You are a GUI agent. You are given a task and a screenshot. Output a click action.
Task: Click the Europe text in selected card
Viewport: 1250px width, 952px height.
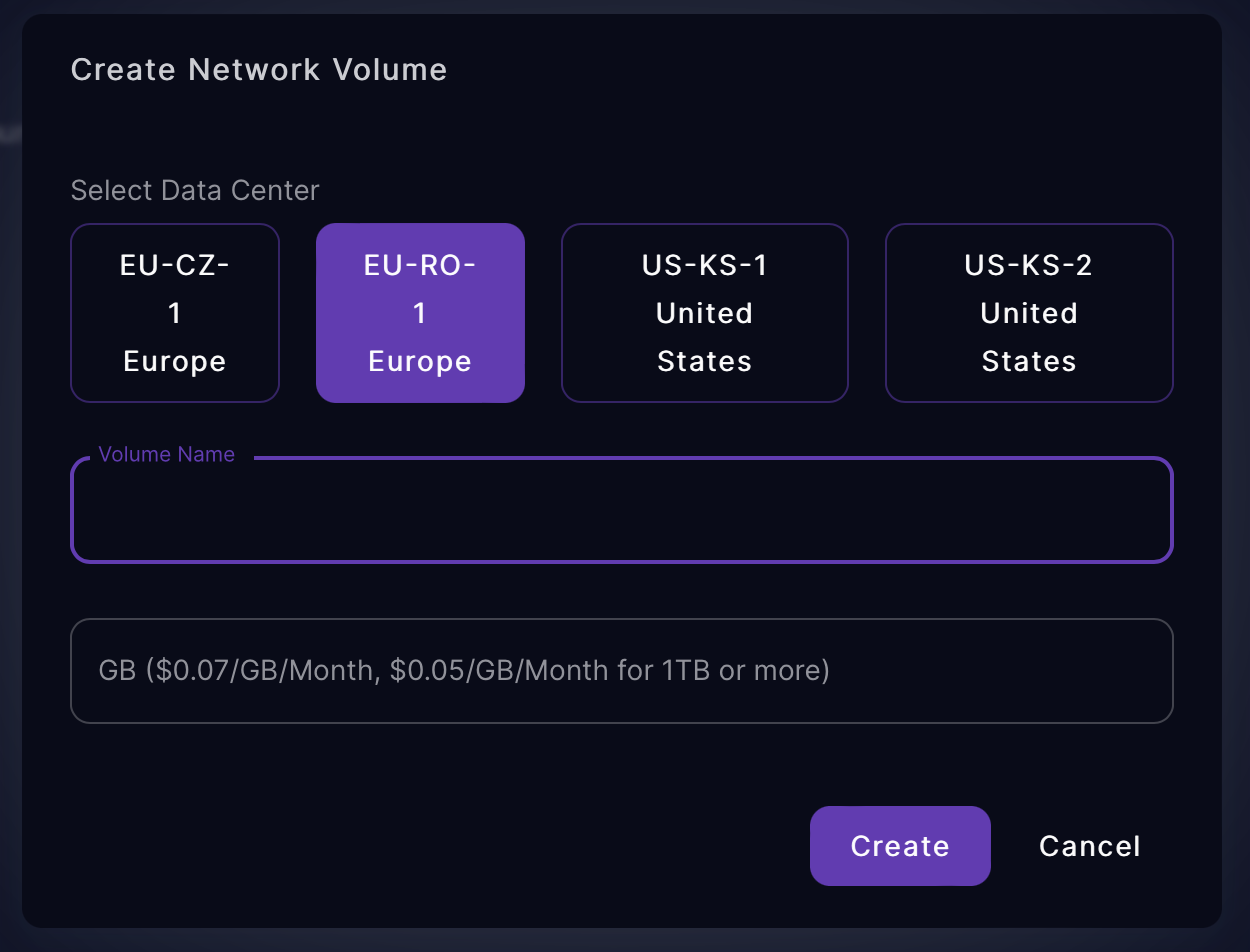[x=420, y=361]
